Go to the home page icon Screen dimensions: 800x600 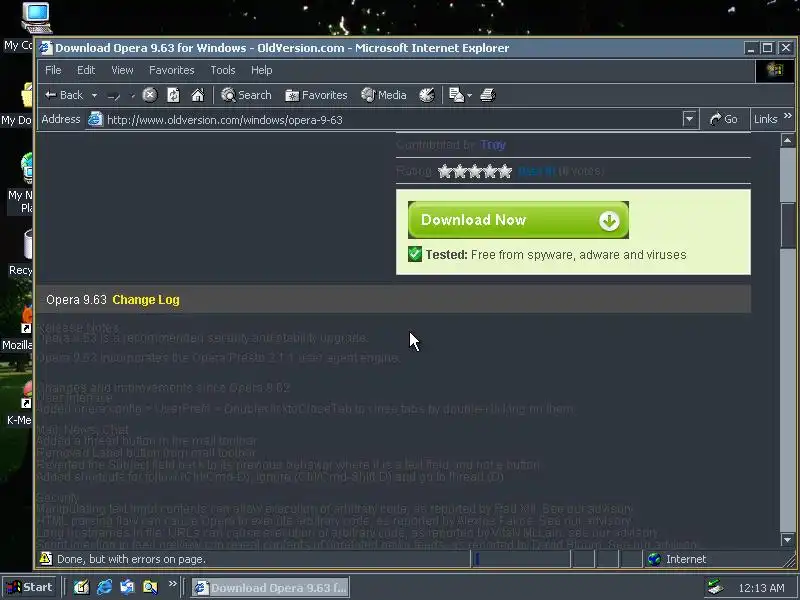(x=198, y=95)
